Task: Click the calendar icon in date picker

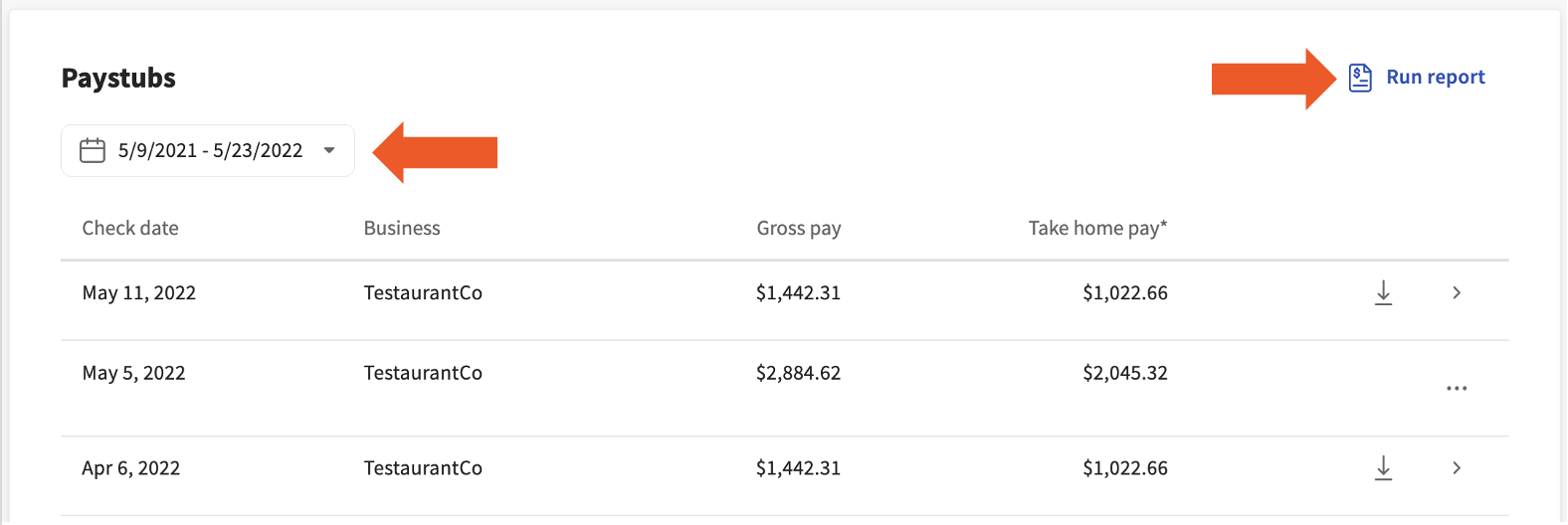Action: [x=93, y=150]
